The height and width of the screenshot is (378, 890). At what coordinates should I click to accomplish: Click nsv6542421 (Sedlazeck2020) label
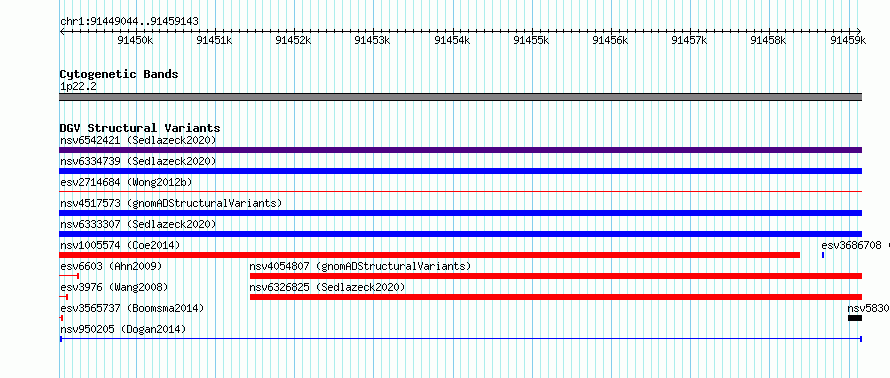pyautogui.click(x=138, y=140)
